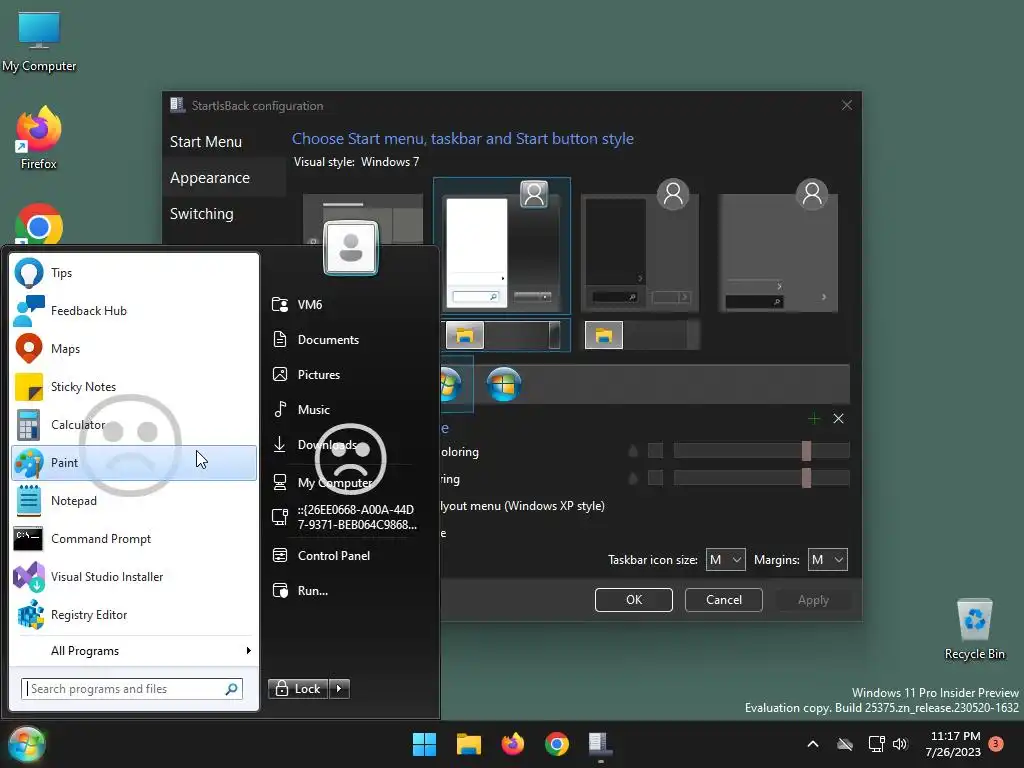Launch Calculator from the Start menu
The height and width of the screenshot is (768, 1024).
[x=134, y=424]
